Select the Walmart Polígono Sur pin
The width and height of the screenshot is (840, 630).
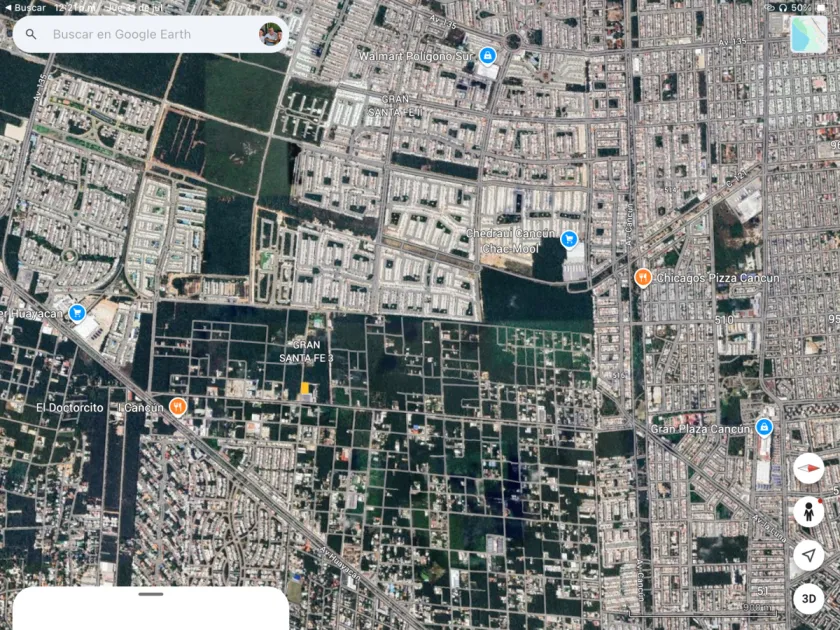click(x=487, y=55)
